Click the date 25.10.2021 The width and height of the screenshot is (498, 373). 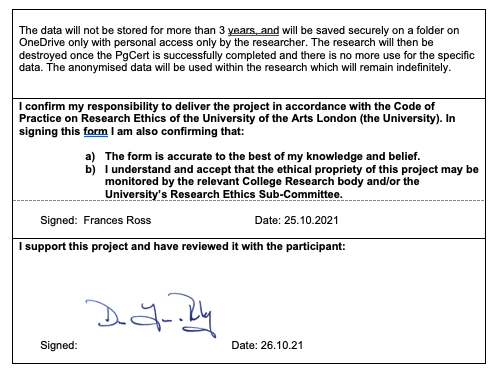pyautogui.click(x=311, y=220)
